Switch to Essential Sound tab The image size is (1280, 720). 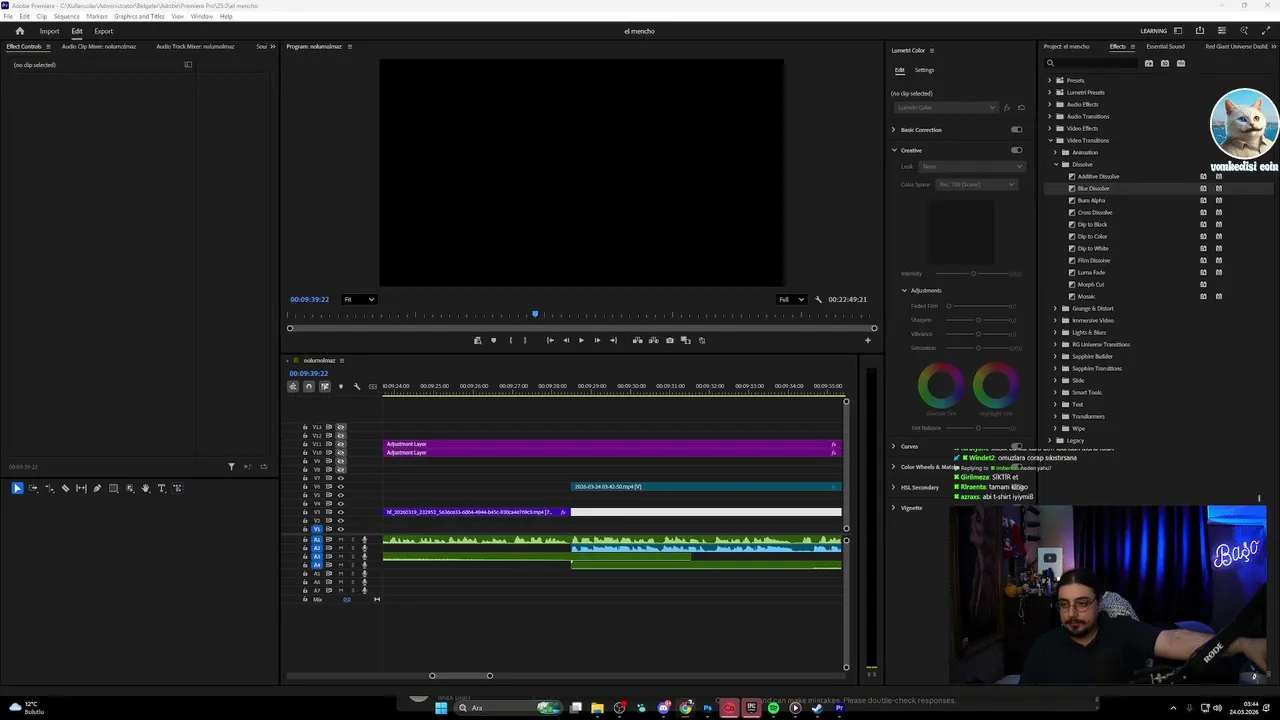(1165, 46)
